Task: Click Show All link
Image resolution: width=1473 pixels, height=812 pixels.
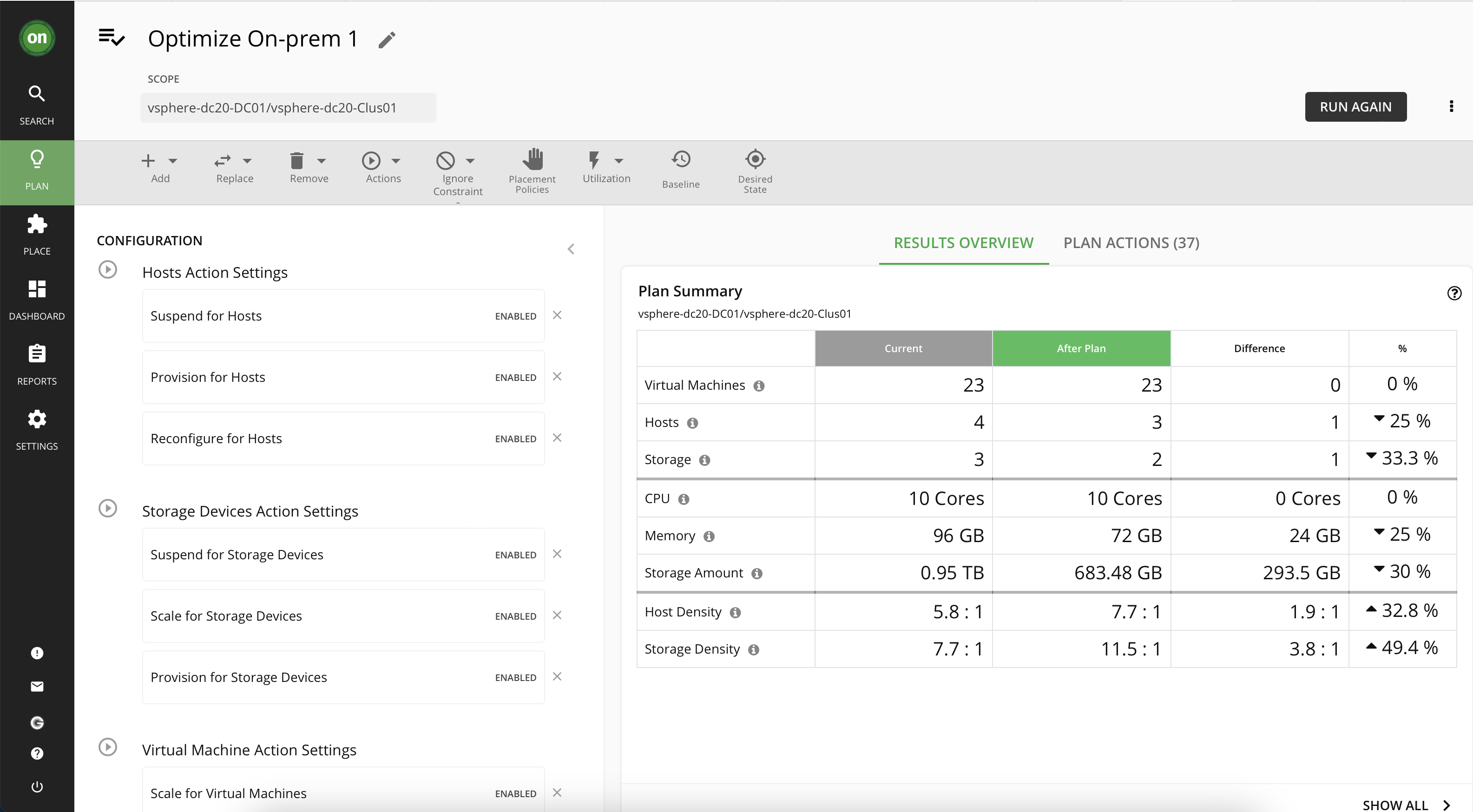Action: (1406, 805)
